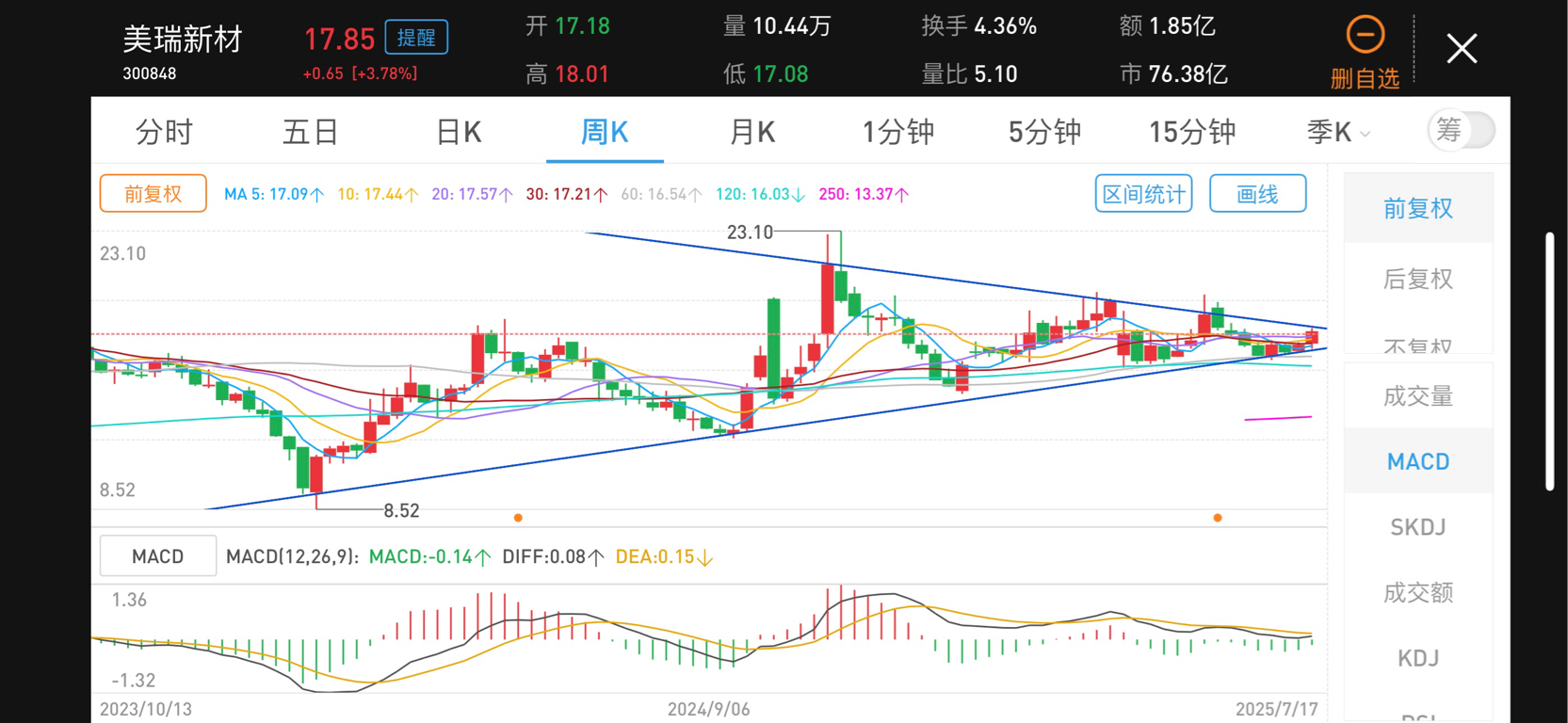Click the 换手 4.36% turnover value
The height and width of the screenshot is (723, 1568).
(979, 26)
